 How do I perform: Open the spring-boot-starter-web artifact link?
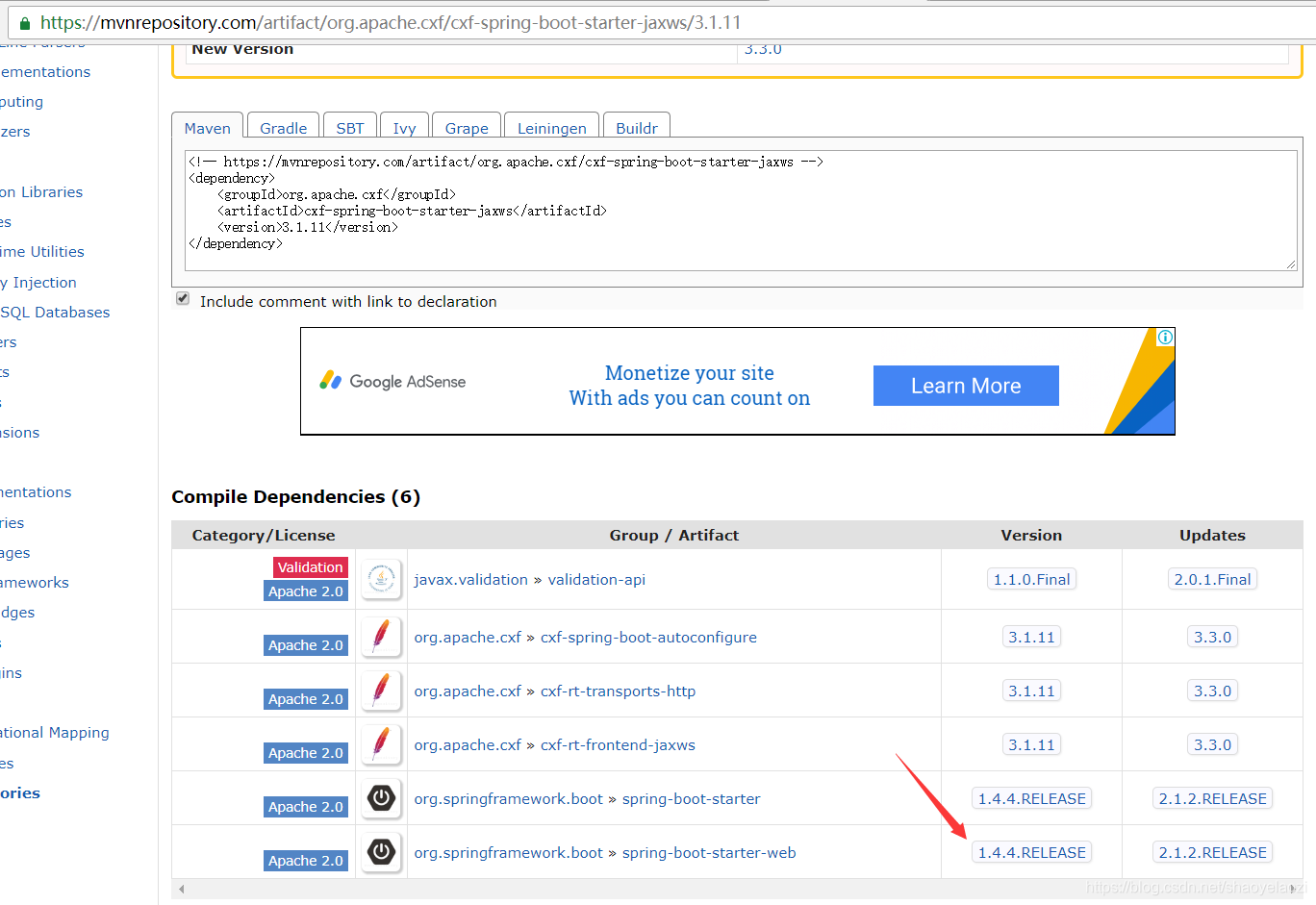point(709,852)
